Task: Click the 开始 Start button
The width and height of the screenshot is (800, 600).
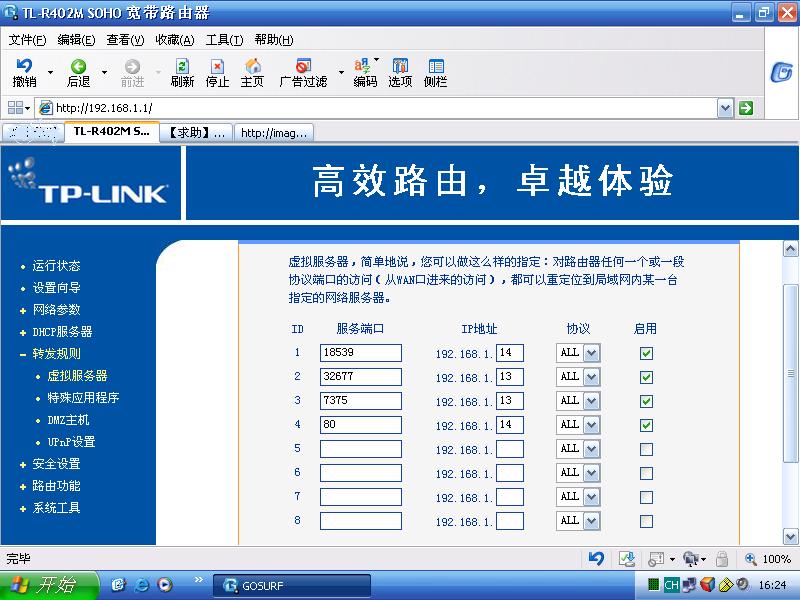Action: click(x=49, y=585)
